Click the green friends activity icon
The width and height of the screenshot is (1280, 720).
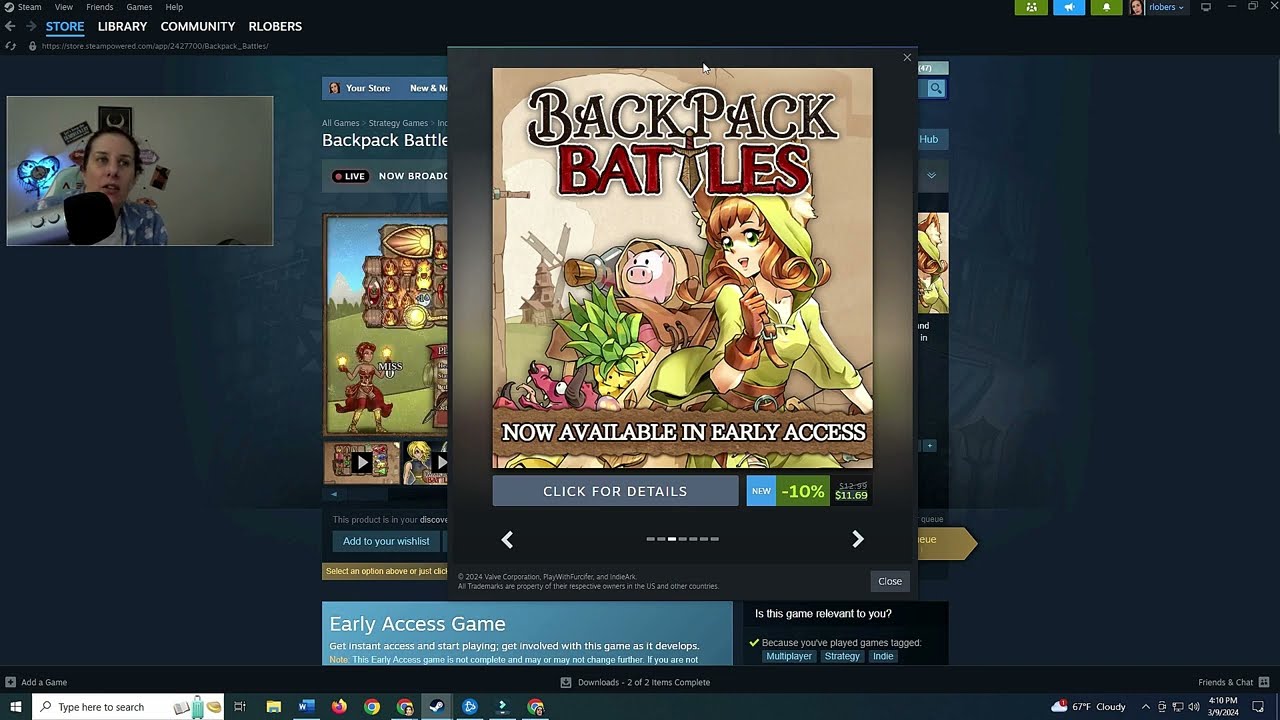click(x=1031, y=8)
